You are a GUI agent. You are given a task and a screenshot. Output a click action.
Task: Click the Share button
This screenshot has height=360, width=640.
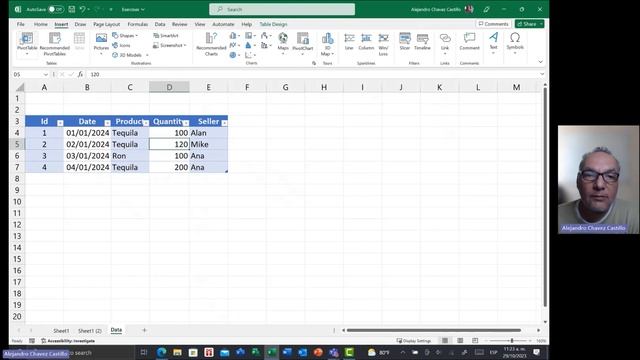(x=529, y=24)
